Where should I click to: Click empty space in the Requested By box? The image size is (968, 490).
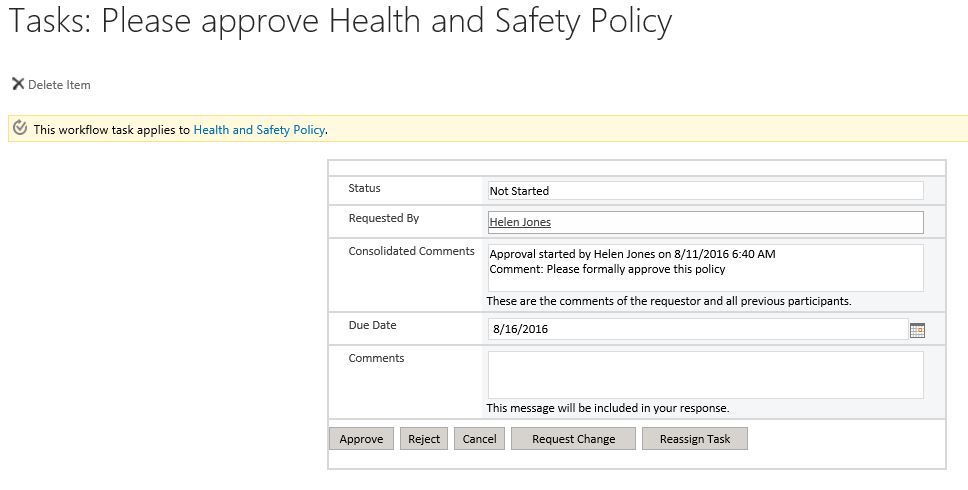(x=740, y=222)
